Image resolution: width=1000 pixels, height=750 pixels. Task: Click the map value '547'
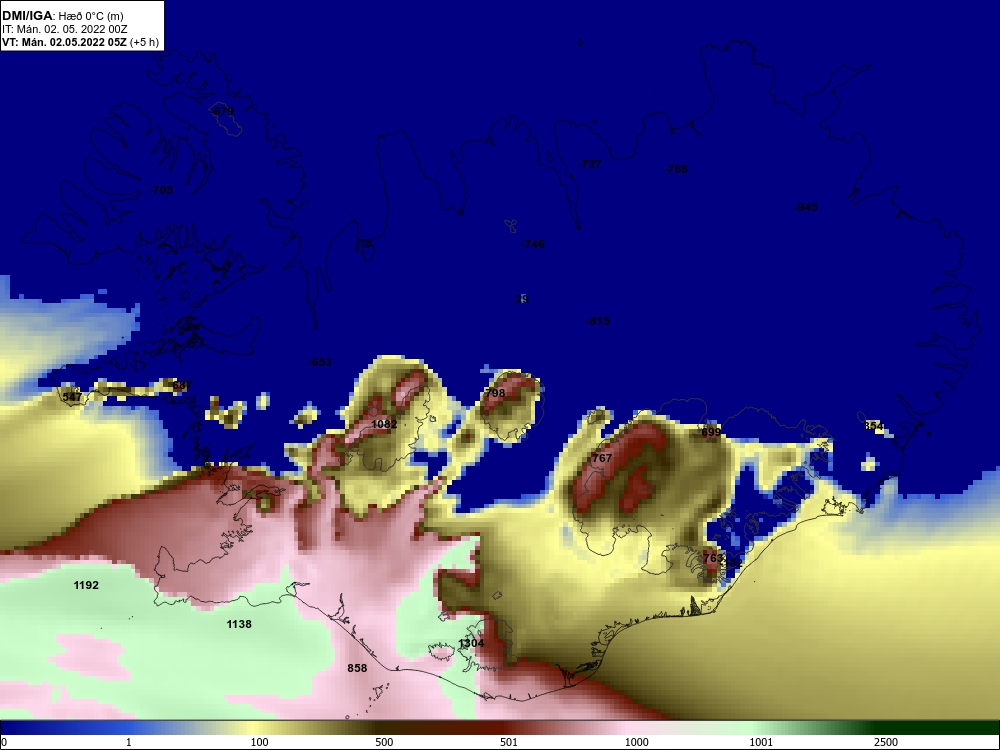pyautogui.click(x=72, y=397)
